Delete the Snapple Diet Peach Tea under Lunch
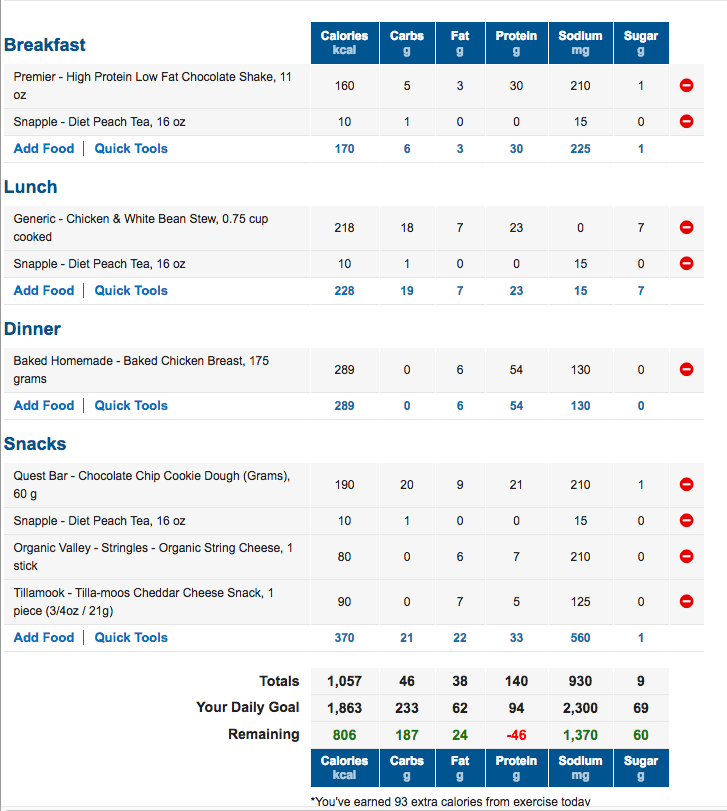Viewport: 727px width, 811px height. (686, 264)
